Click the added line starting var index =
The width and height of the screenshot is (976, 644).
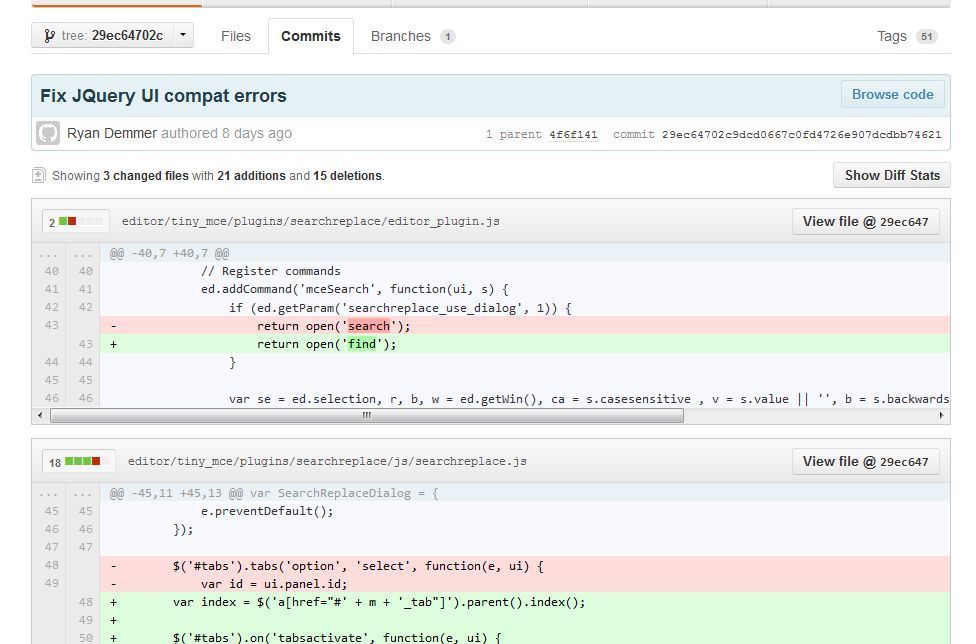525,602
